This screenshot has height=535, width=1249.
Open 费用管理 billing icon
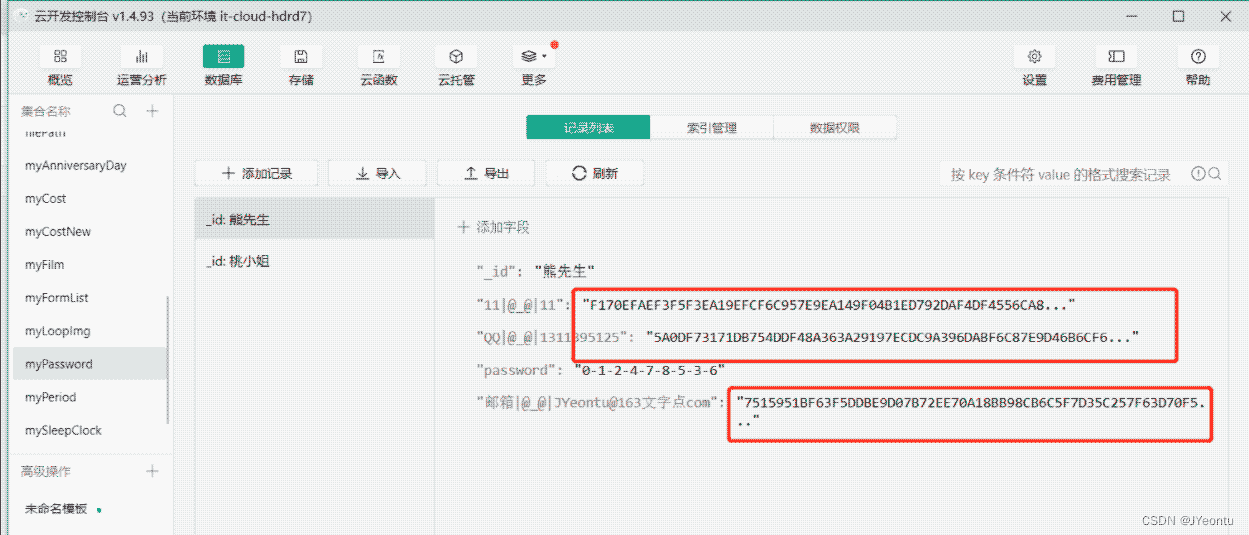tap(1116, 58)
